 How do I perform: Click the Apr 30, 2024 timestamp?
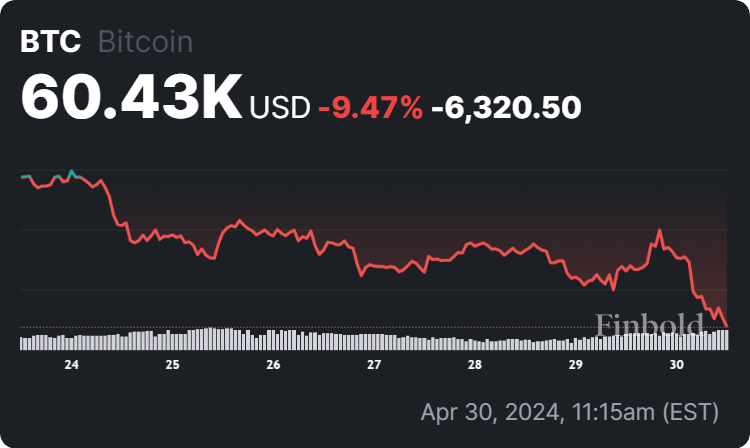[x=569, y=412]
